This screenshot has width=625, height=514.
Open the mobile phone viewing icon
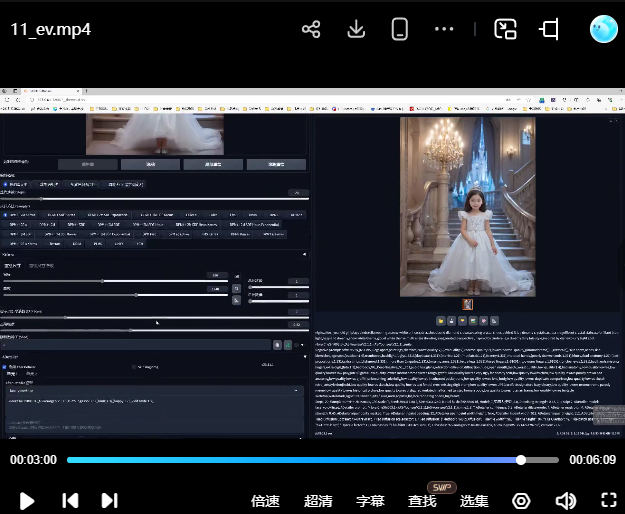(x=400, y=29)
